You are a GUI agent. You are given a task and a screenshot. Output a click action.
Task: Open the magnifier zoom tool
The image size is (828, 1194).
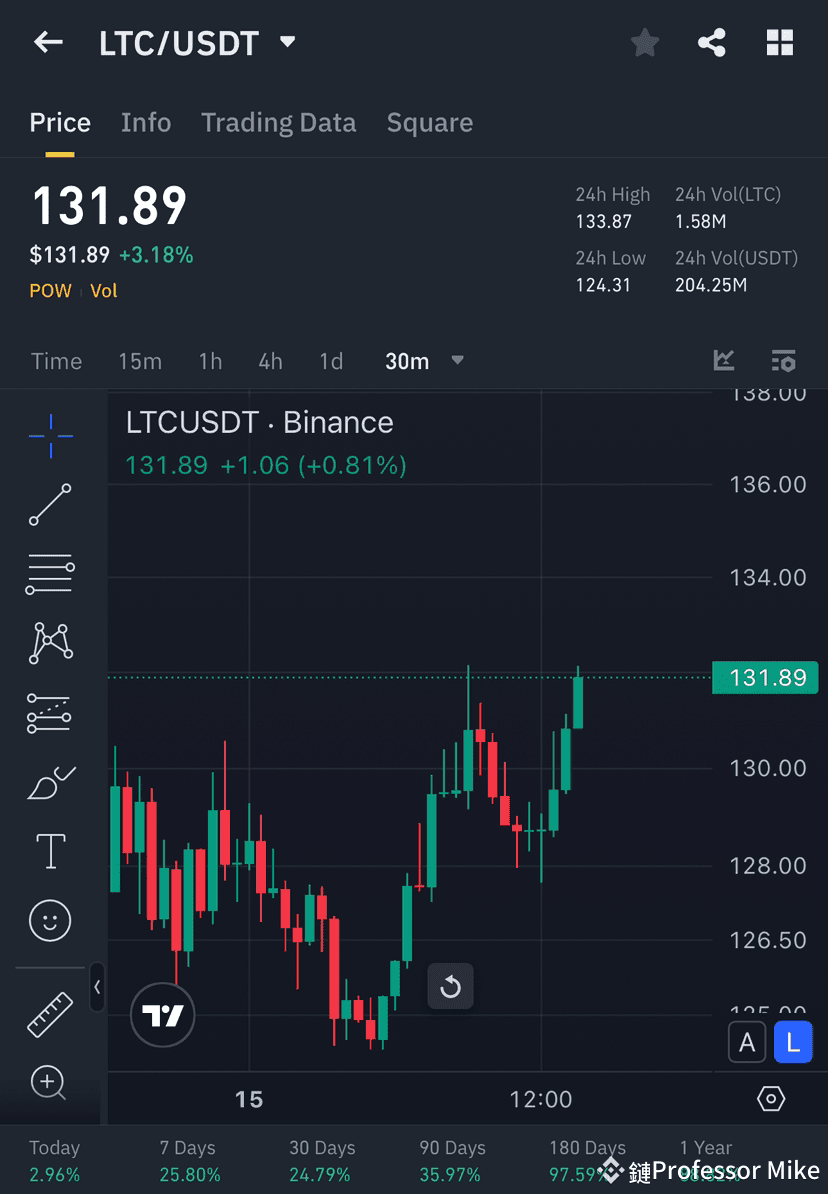coord(50,1083)
